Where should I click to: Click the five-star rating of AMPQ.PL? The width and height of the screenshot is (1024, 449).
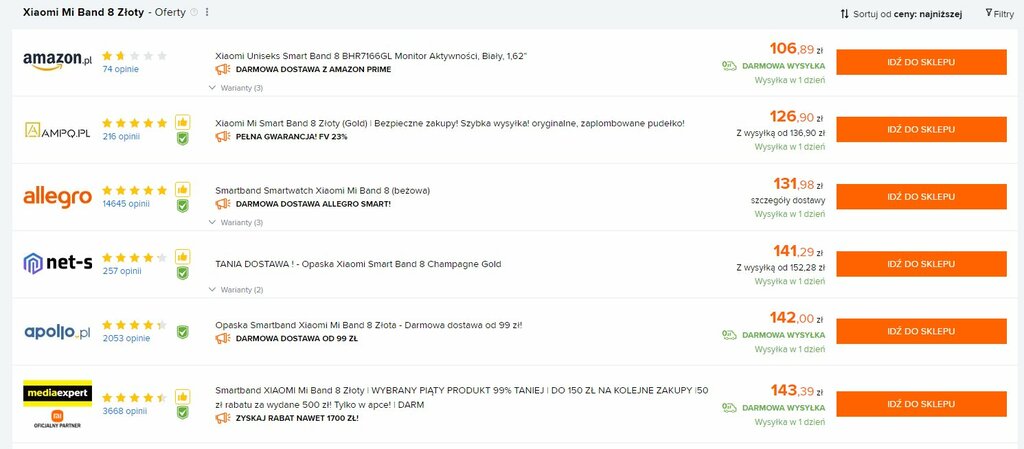point(135,123)
